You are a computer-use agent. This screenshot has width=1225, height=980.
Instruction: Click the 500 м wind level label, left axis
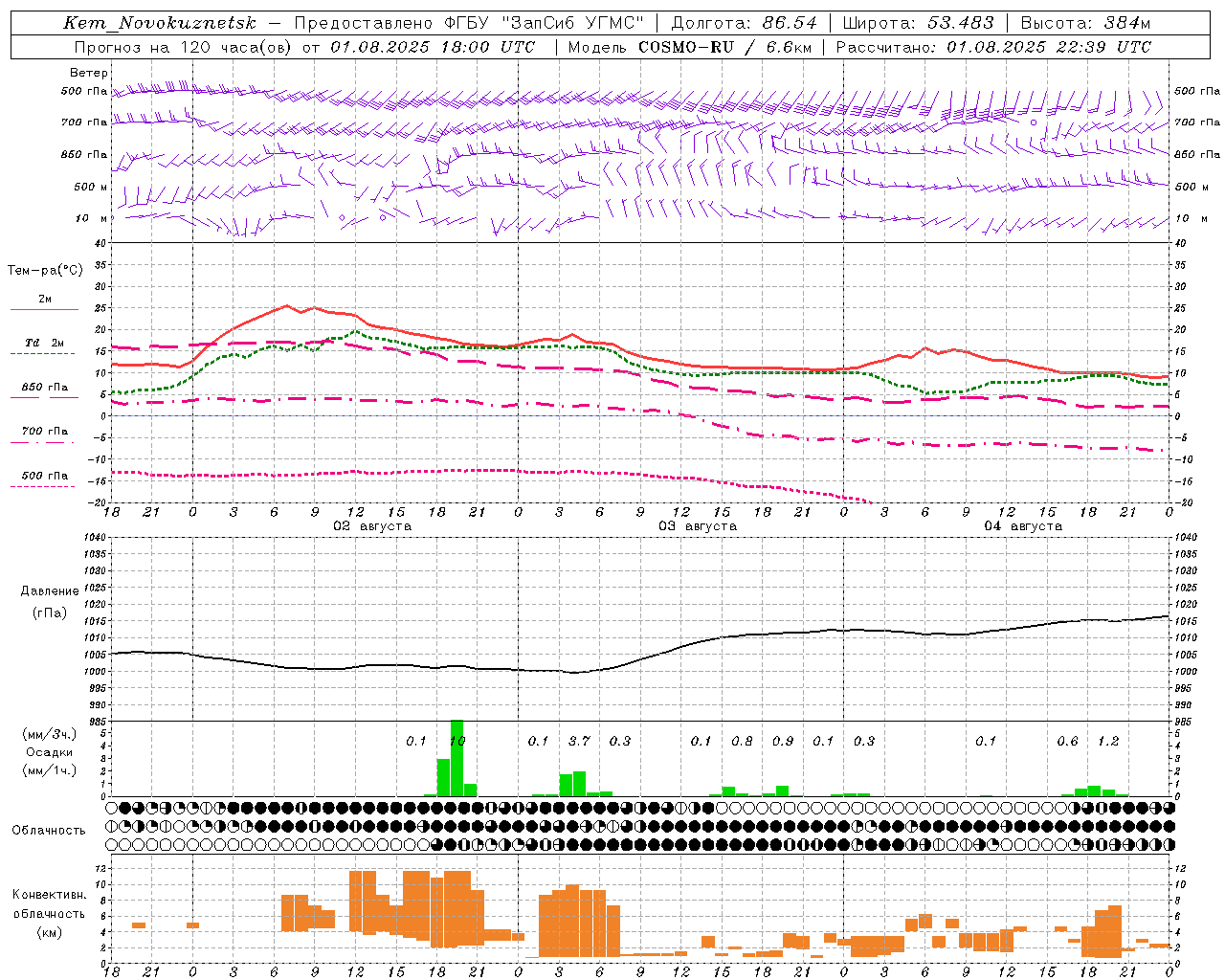[x=91, y=187]
